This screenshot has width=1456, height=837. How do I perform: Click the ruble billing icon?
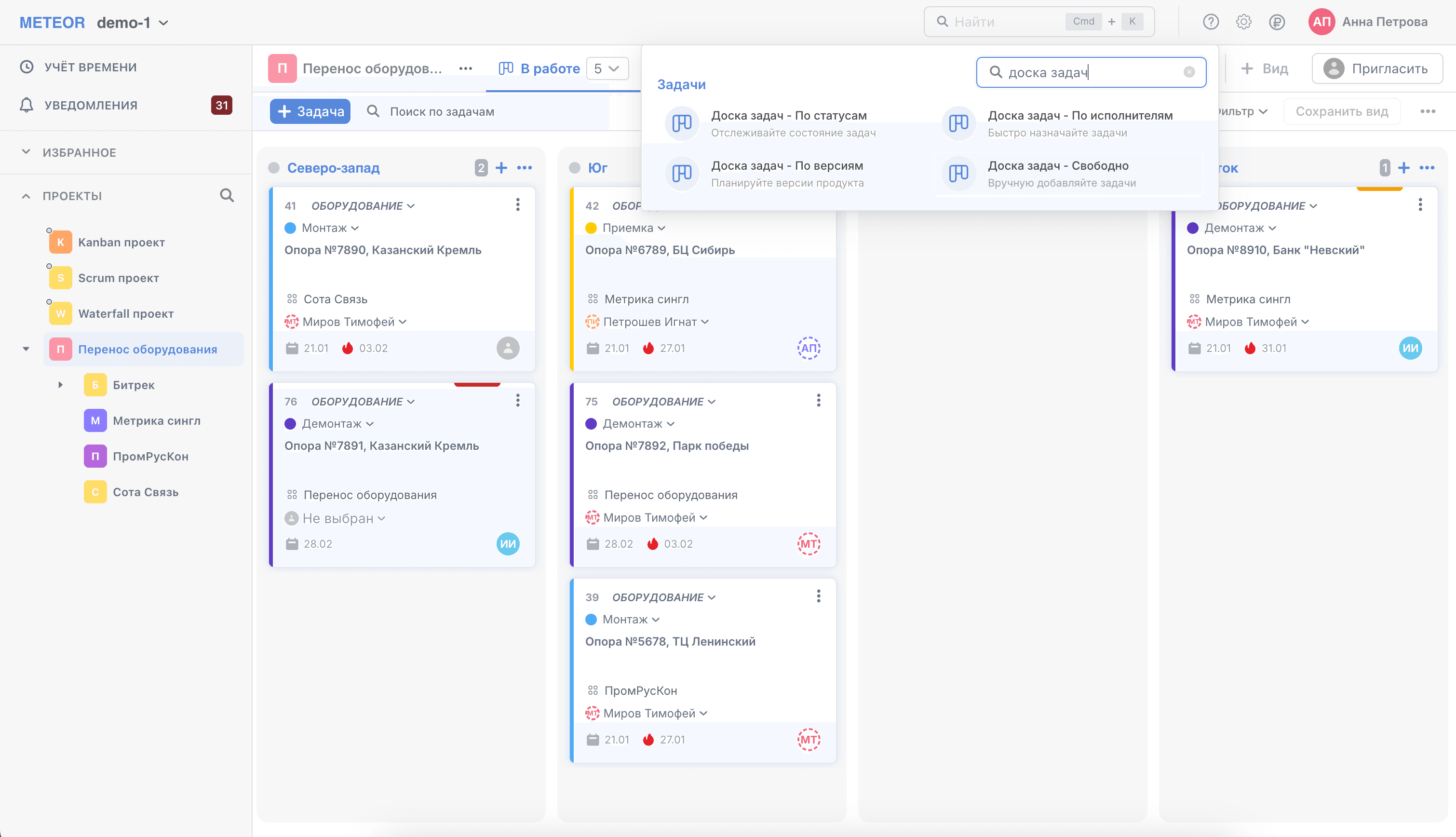coord(1277,22)
